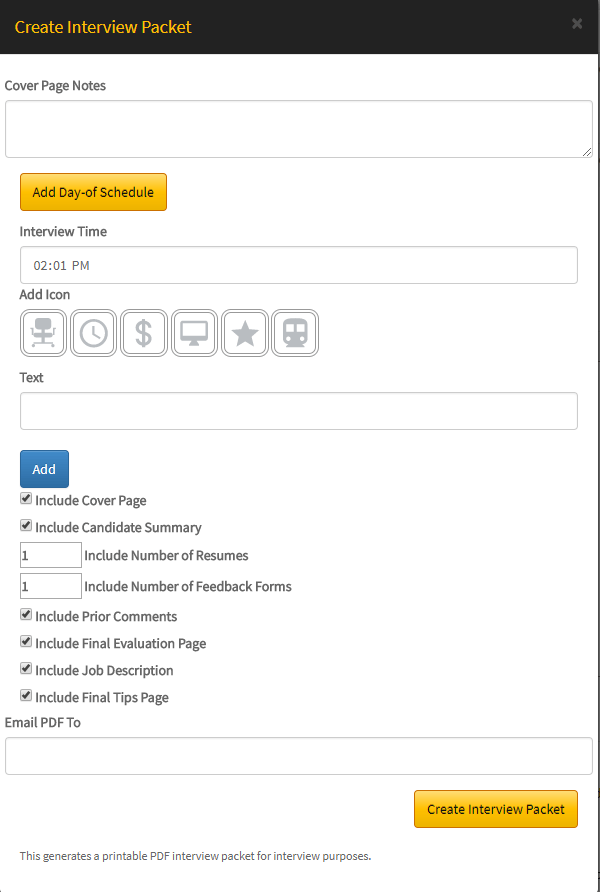Pick the computer monitor icon
This screenshot has height=892, width=600.
pos(194,333)
